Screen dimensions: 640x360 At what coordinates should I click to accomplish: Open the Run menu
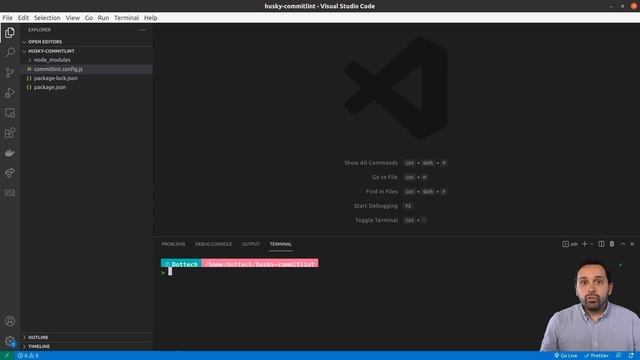click(103, 18)
